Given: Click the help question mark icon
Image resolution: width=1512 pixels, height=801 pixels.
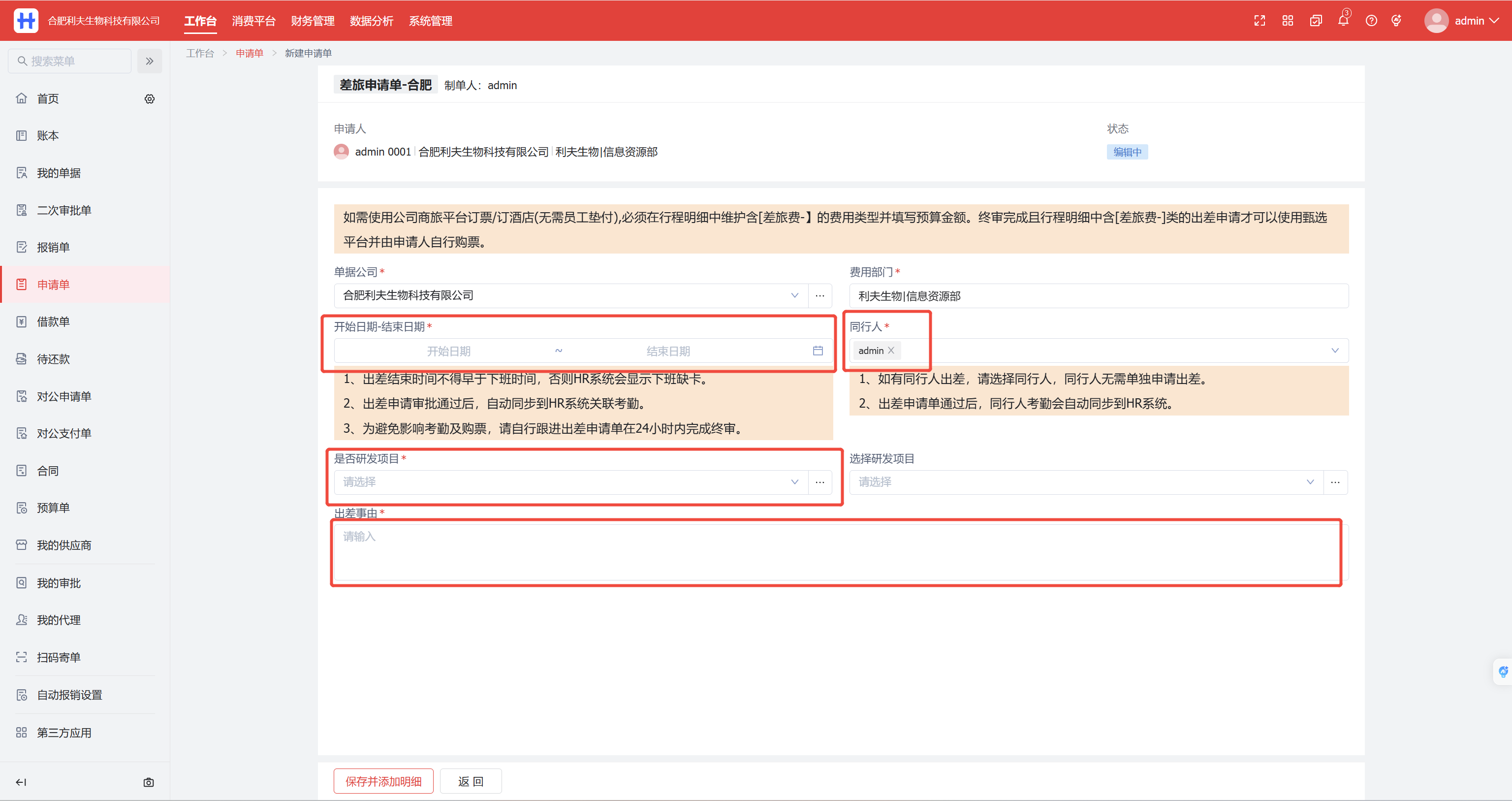Looking at the screenshot, I should click(1371, 21).
